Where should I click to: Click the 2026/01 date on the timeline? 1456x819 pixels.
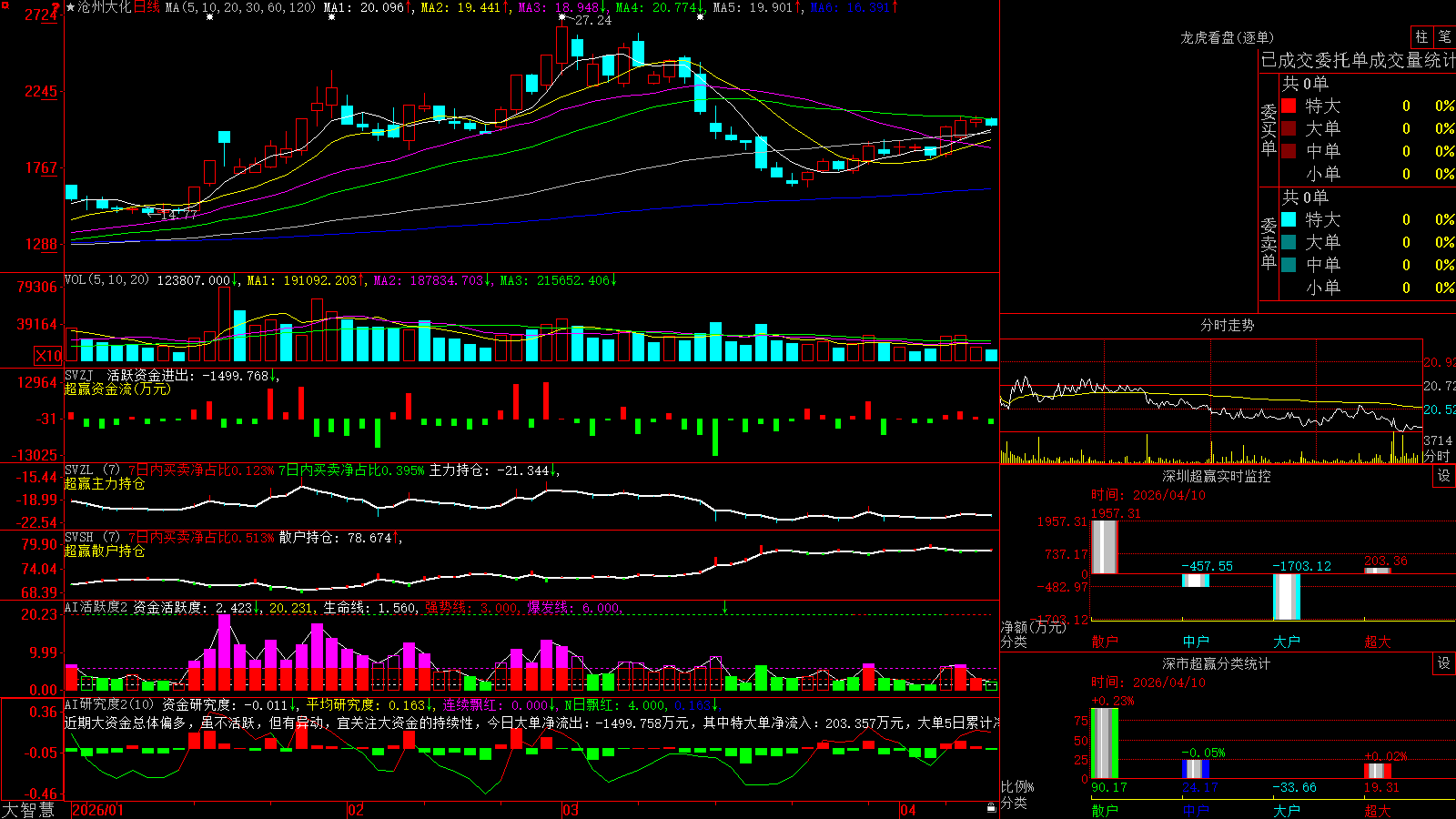tap(97, 810)
